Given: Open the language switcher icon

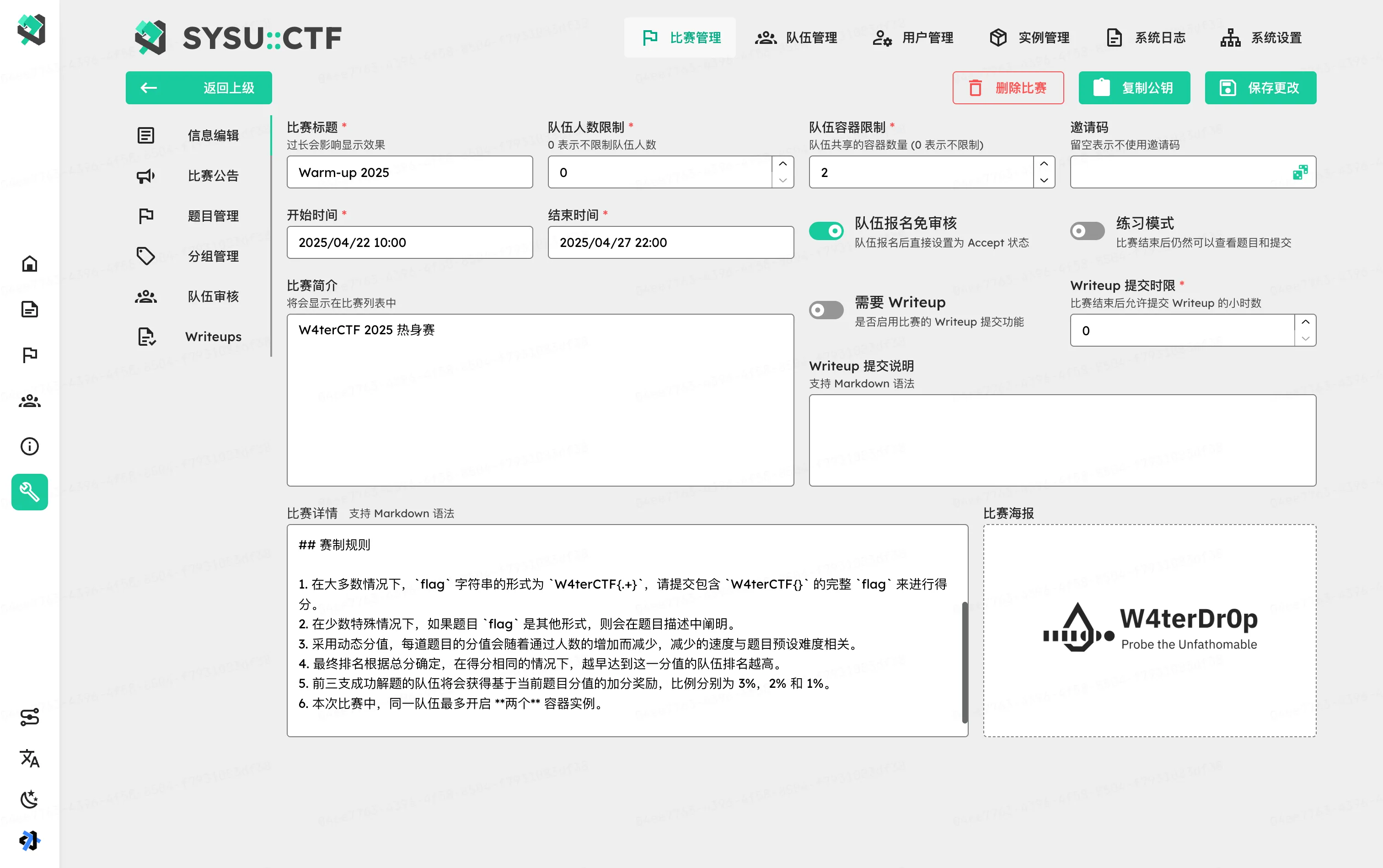Looking at the screenshot, I should pos(29,759).
